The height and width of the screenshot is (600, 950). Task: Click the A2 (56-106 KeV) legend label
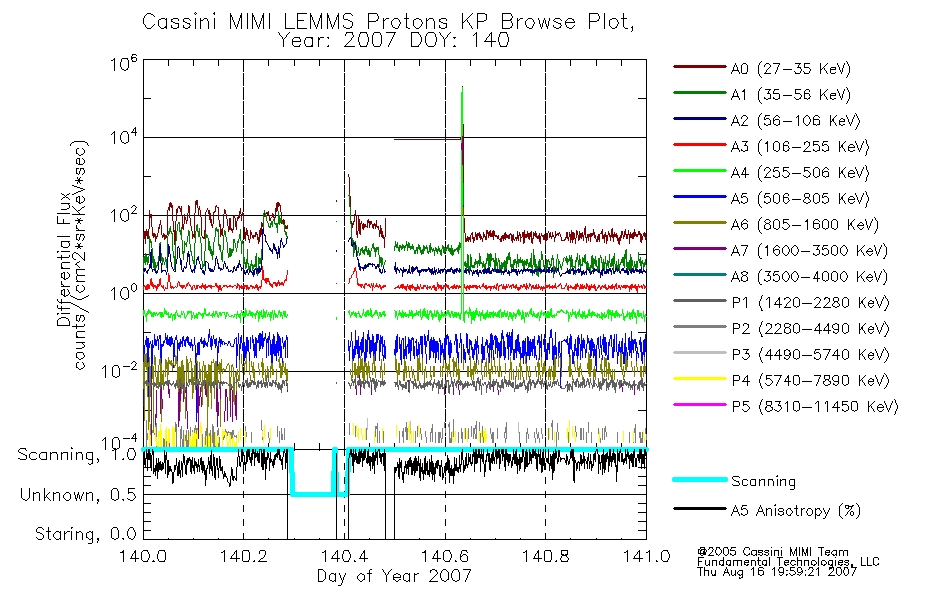pos(795,121)
